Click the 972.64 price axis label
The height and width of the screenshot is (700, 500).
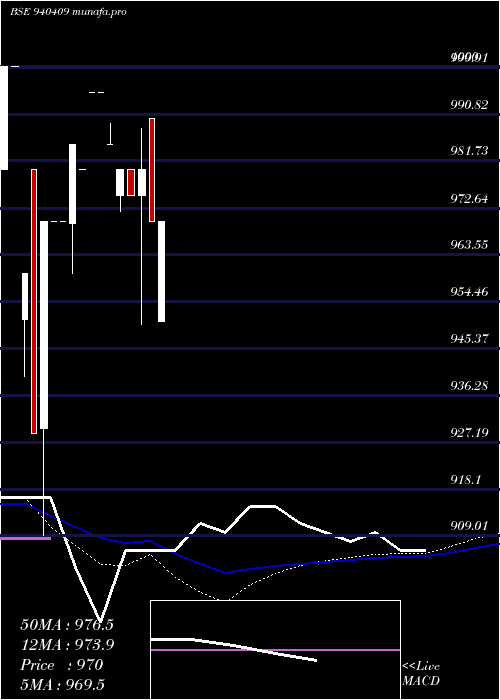469,198
